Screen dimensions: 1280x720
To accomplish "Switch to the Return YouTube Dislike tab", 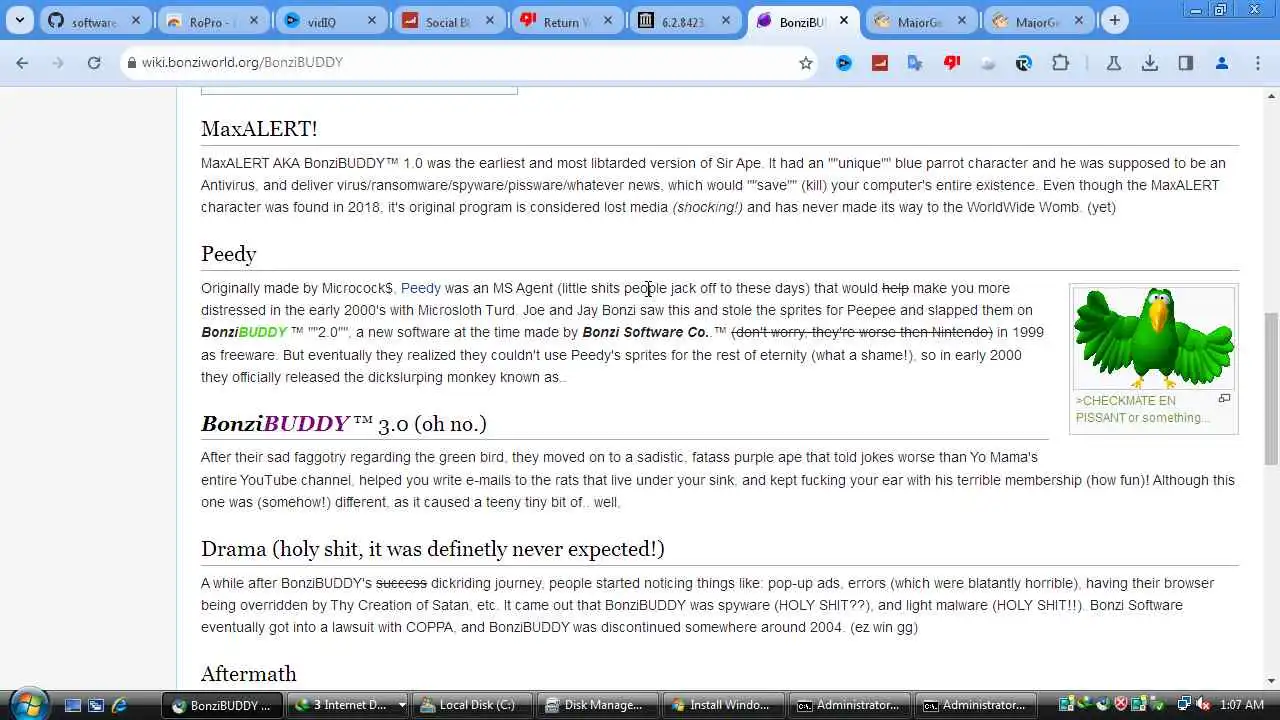I will pyautogui.click(x=567, y=20).
